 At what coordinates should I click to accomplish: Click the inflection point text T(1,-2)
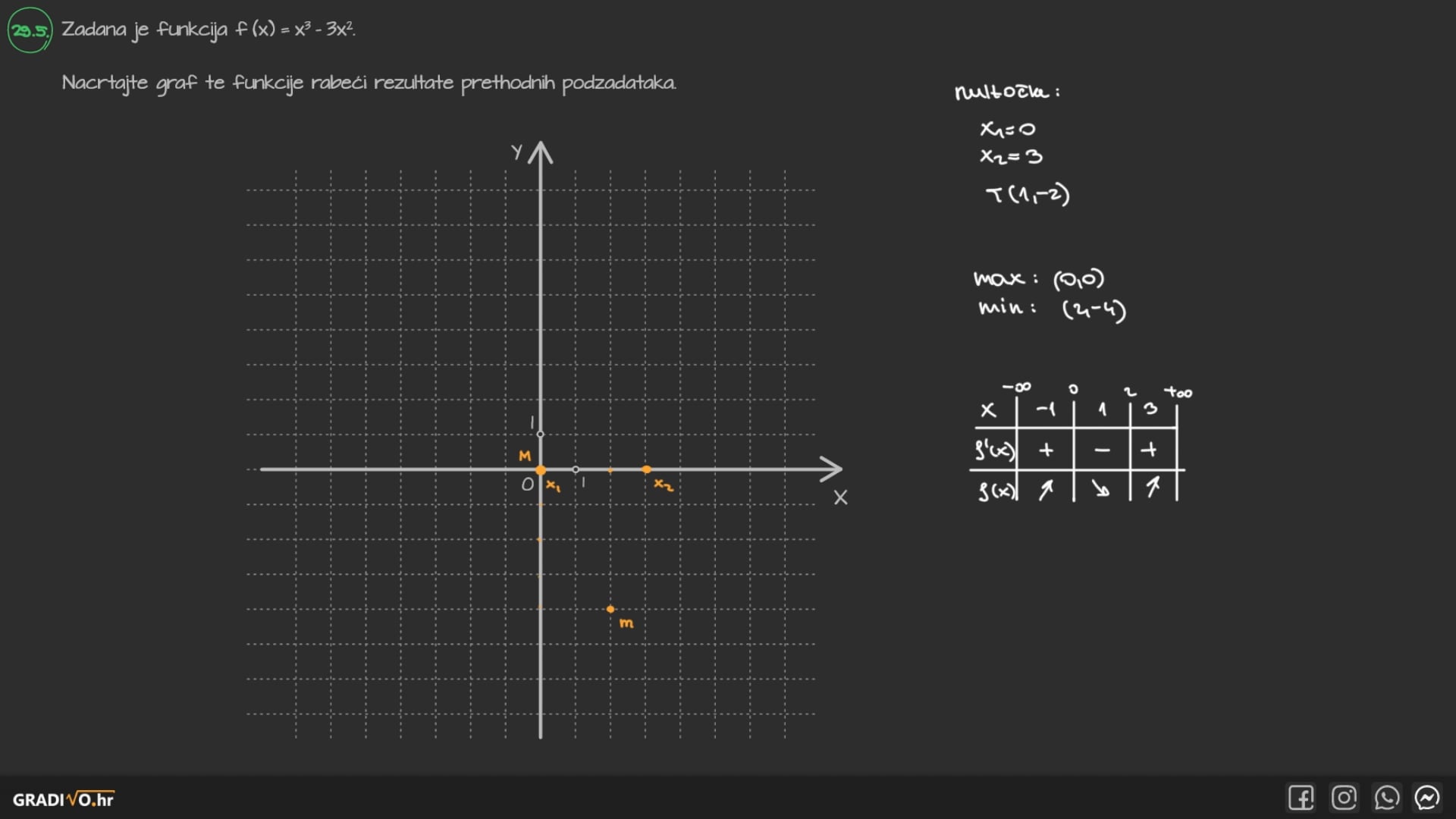point(1028,195)
